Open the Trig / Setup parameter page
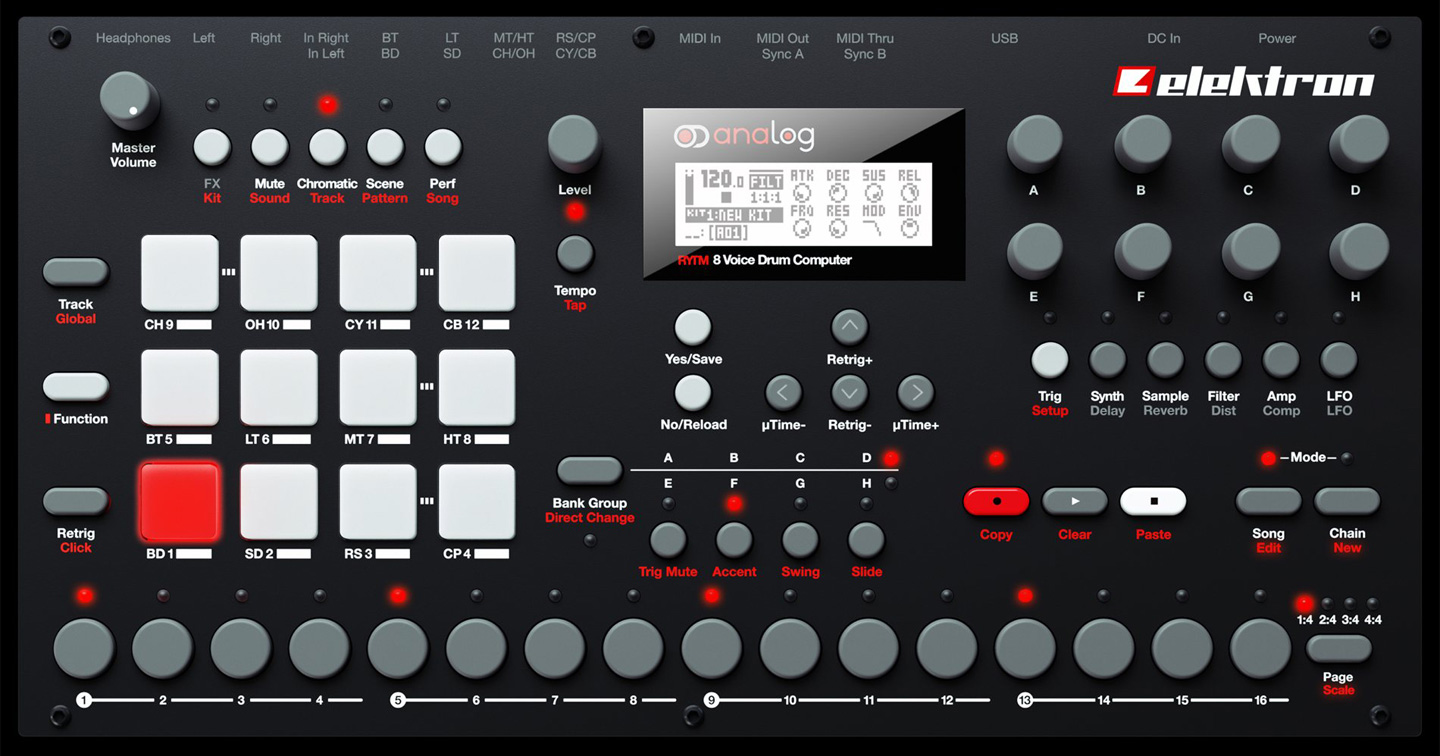This screenshot has width=1440, height=756. click(x=1050, y=359)
